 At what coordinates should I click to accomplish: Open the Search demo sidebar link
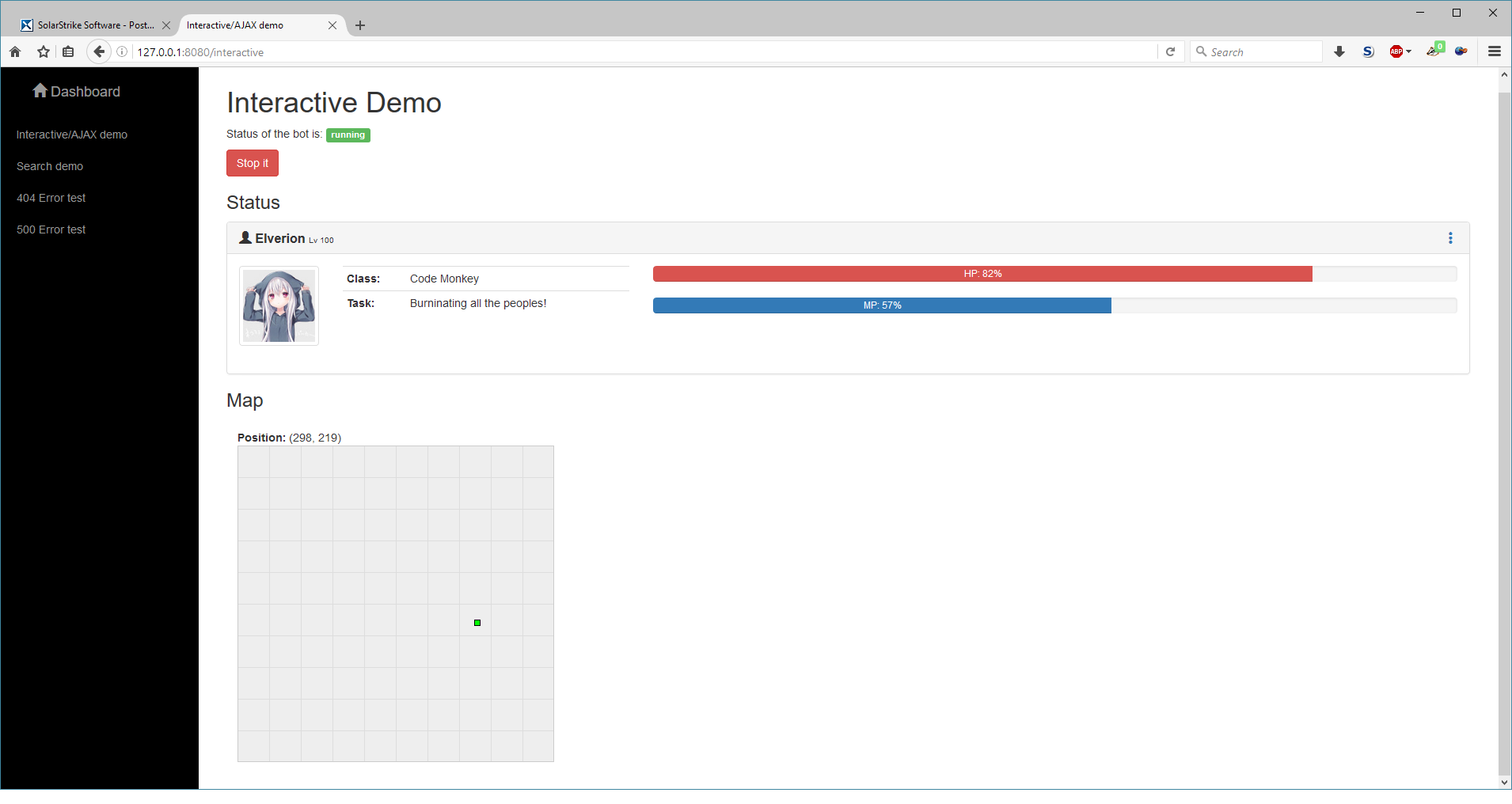point(50,166)
